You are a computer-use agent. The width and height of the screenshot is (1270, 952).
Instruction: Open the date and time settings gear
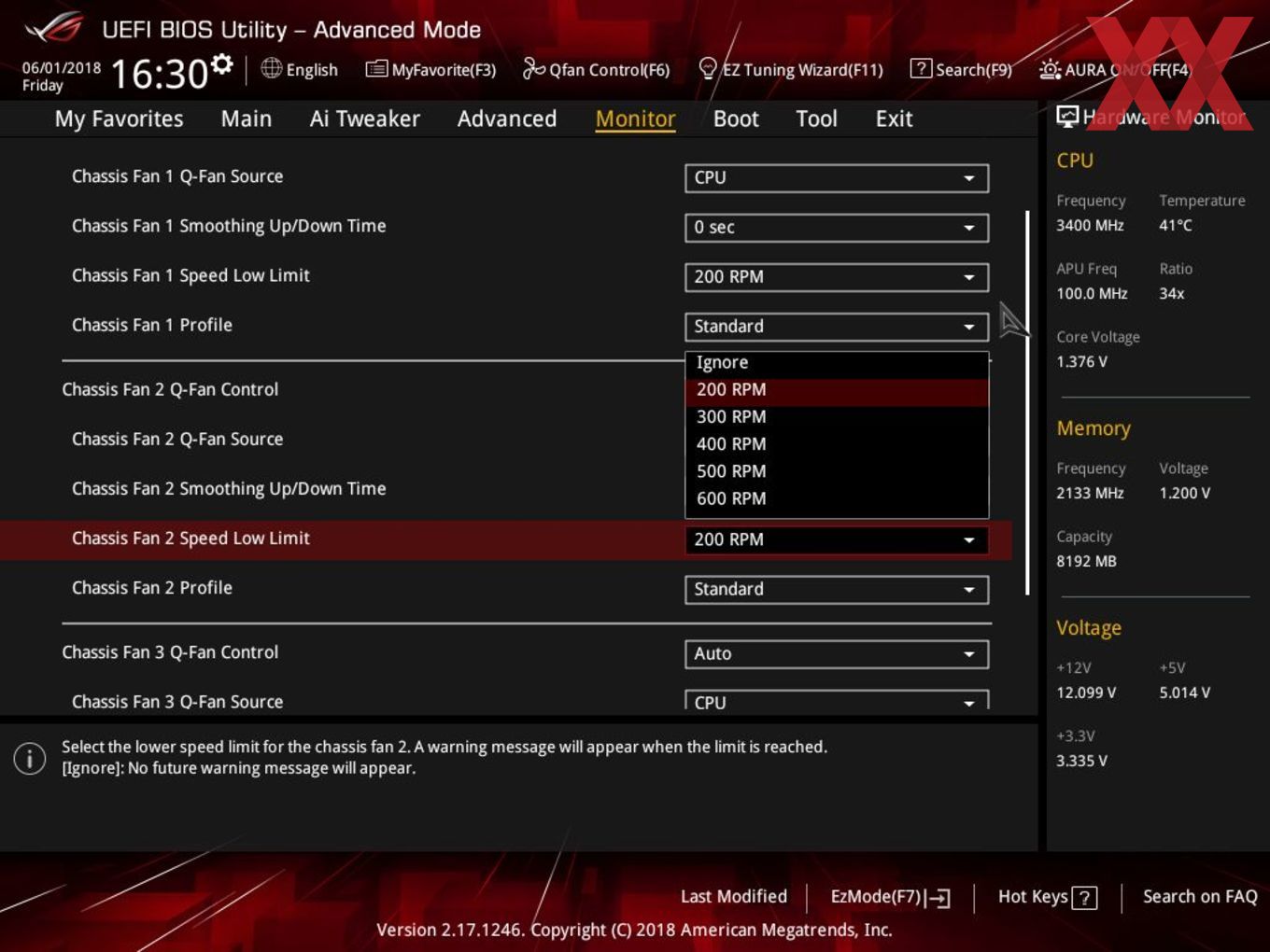(221, 63)
